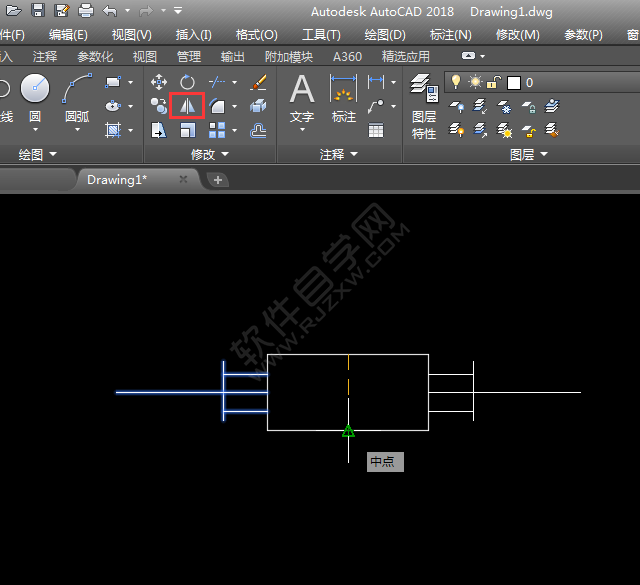Select the Hatch tool
Viewport: 640px width, 585px height.
pyautogui.click(x=113, y=130)
